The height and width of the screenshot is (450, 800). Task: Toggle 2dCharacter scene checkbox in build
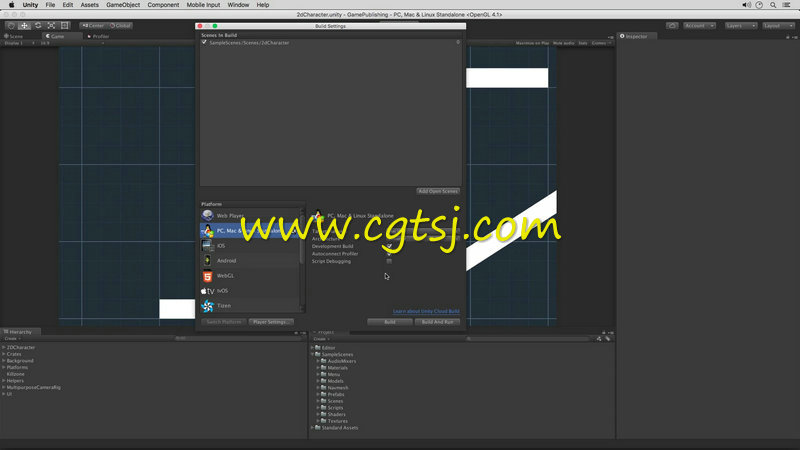pos(204,42)
